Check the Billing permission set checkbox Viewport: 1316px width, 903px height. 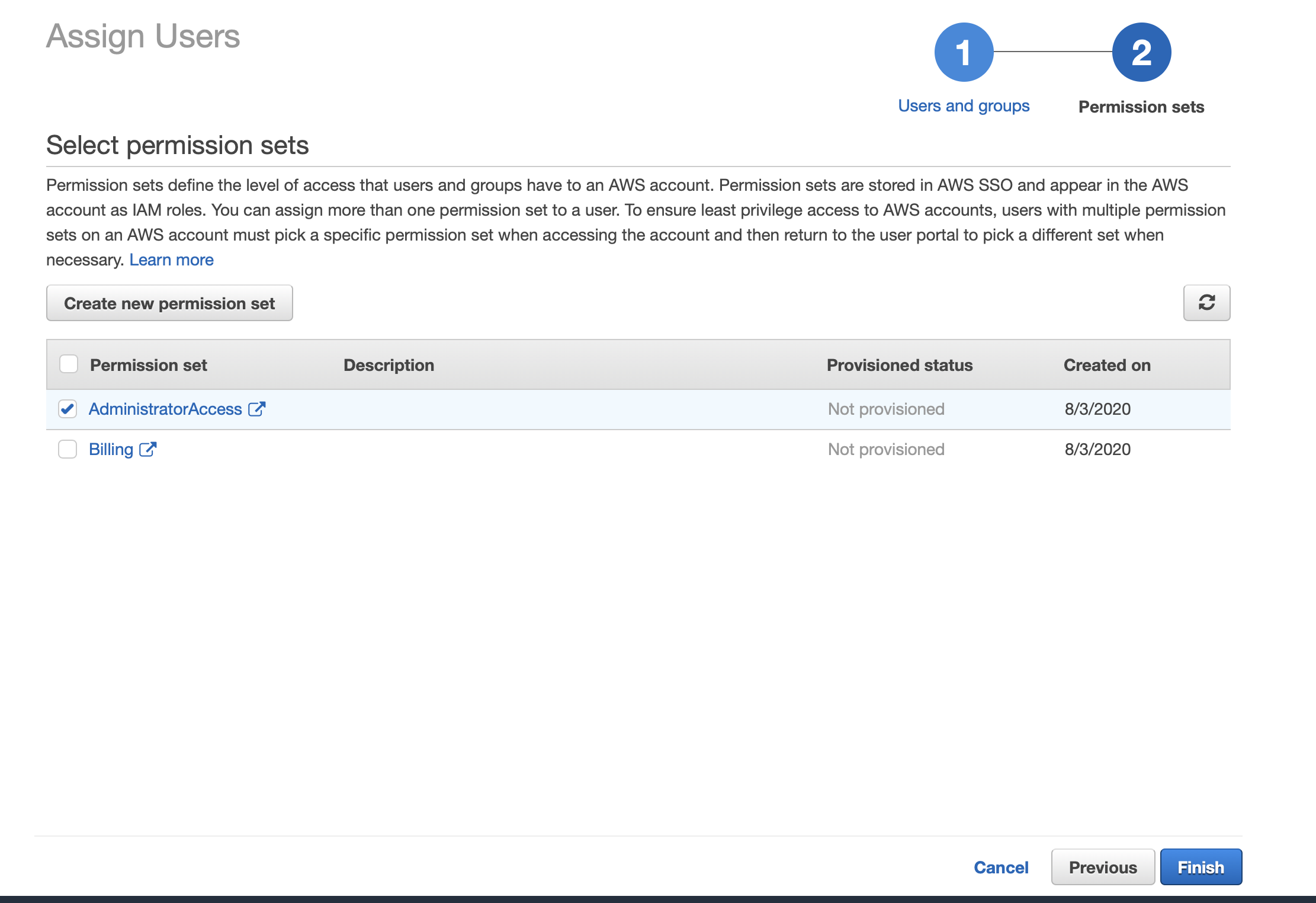(68, 449)
